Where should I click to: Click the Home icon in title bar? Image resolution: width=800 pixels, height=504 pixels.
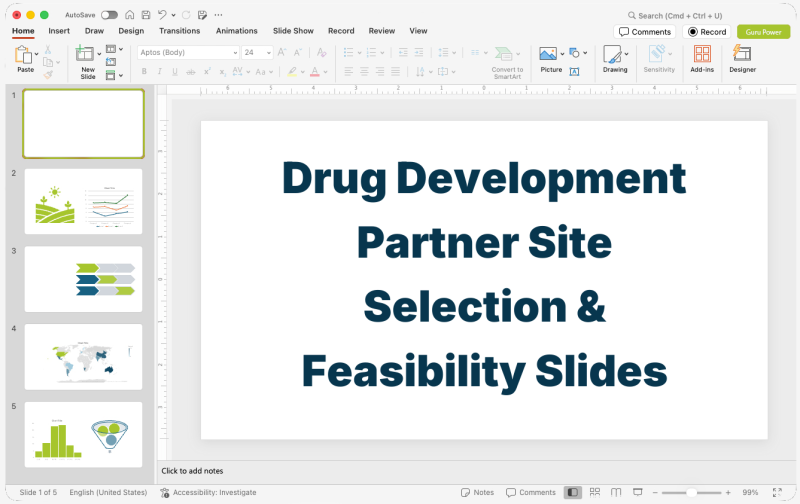pyautogui.click(x=130, y=15)
